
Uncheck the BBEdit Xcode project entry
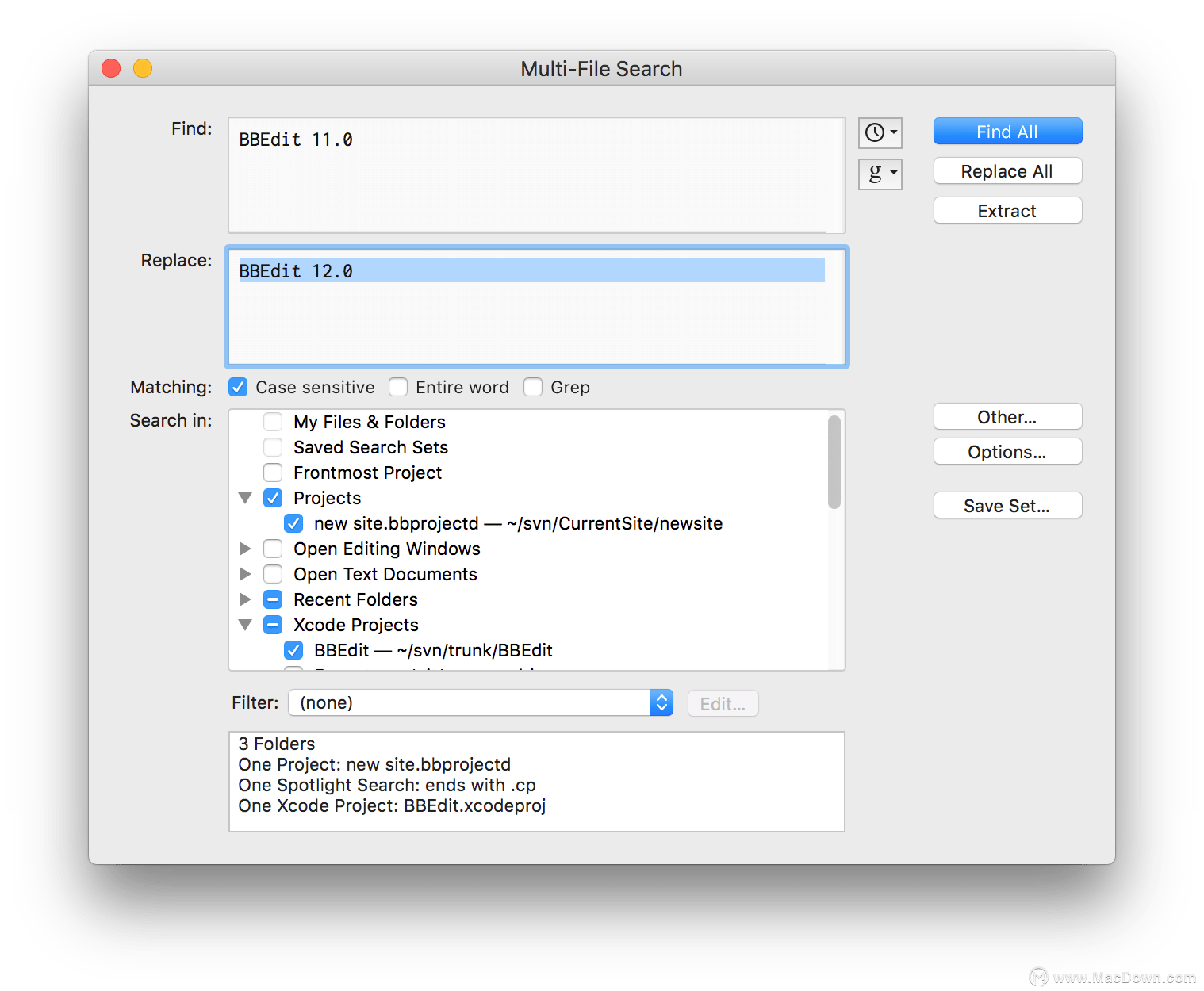pyautogui.click(x=293, y=650)
